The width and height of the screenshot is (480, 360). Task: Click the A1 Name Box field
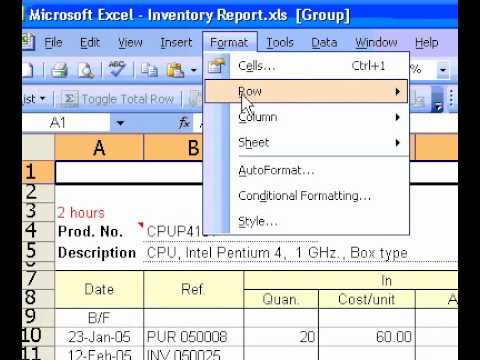[67, 123]
